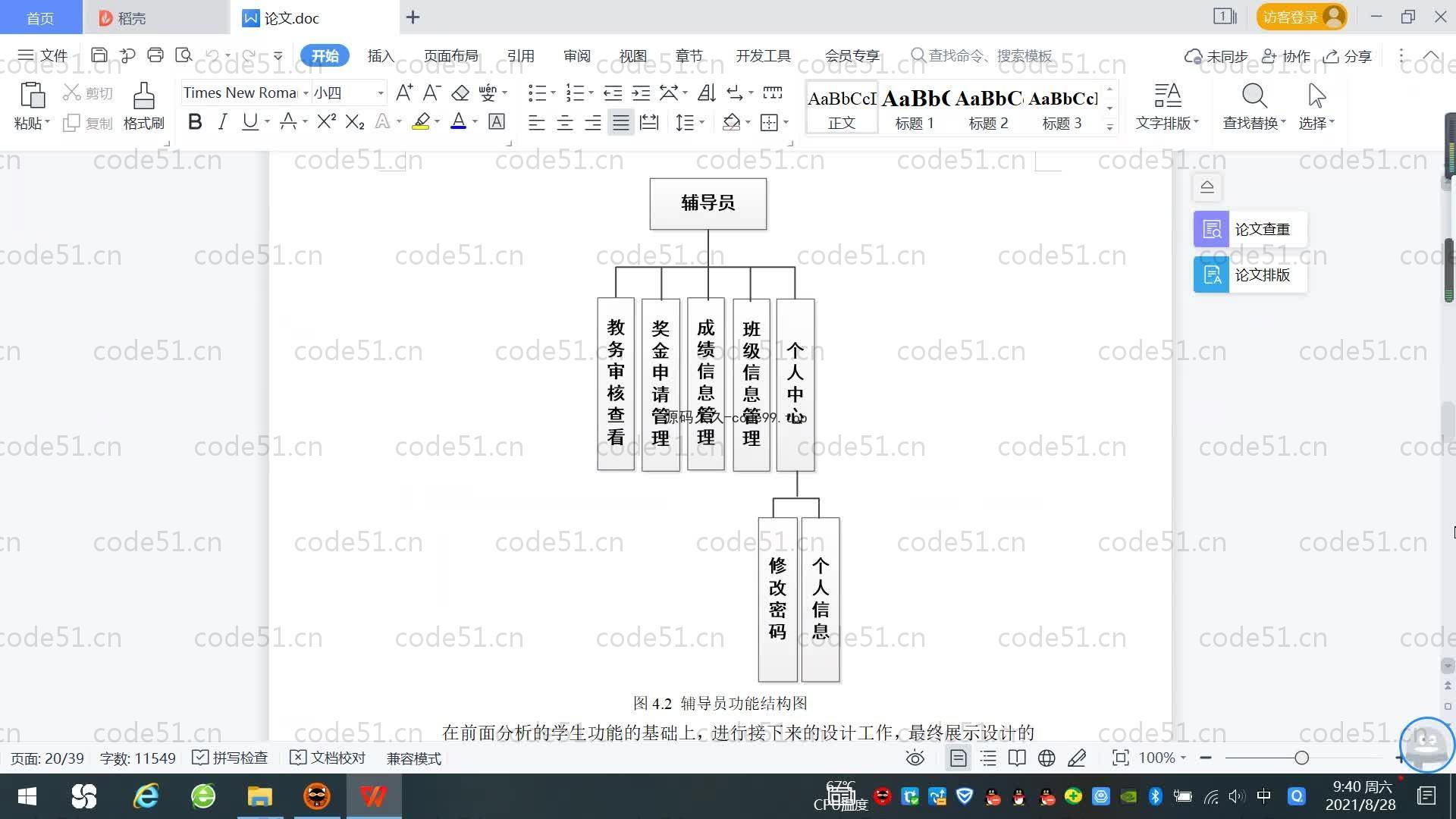Click the 分享 share button
This screenshot has height=819, width=1456.
[x=1348, y=56]
